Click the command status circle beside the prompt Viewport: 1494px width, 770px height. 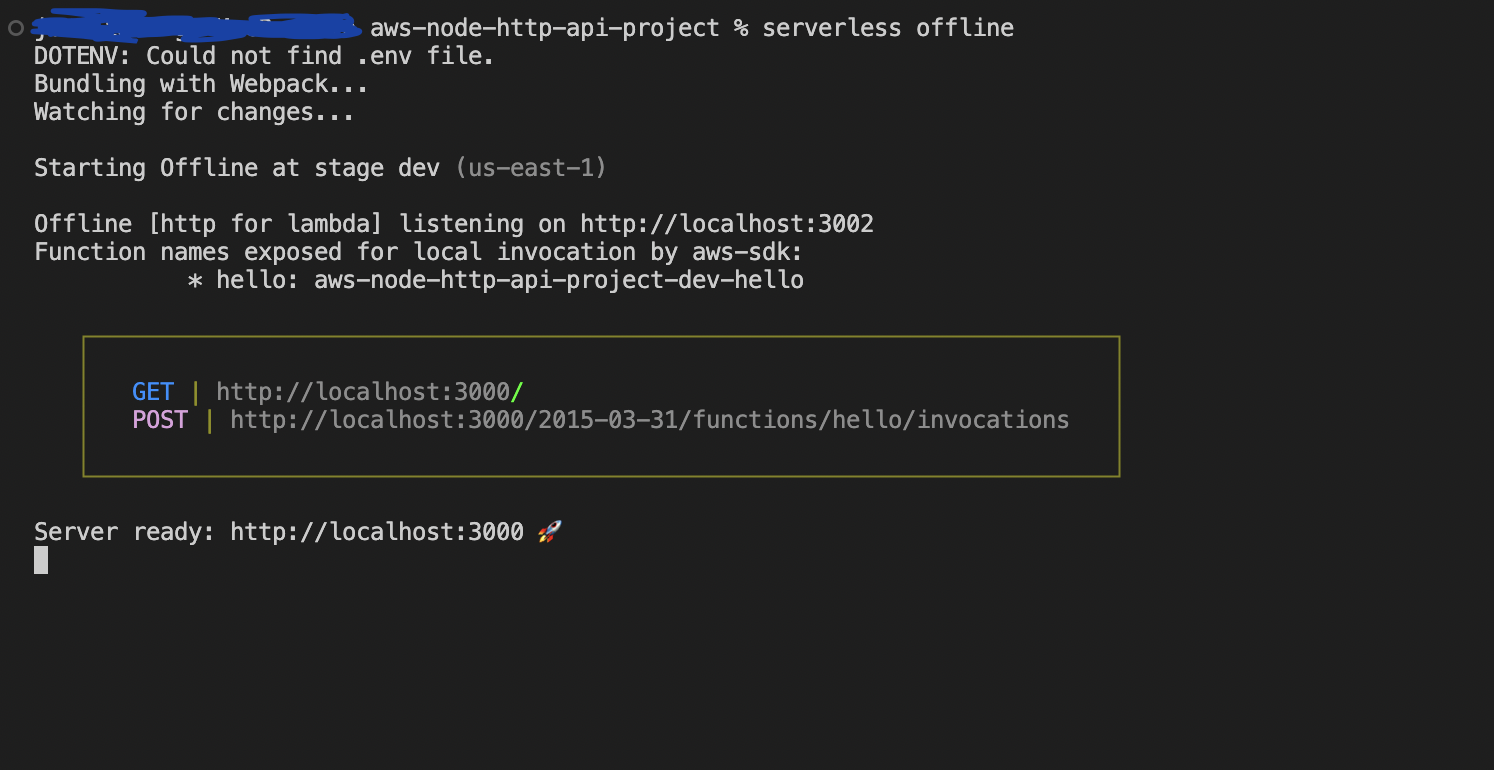click(x=15, y=28)
